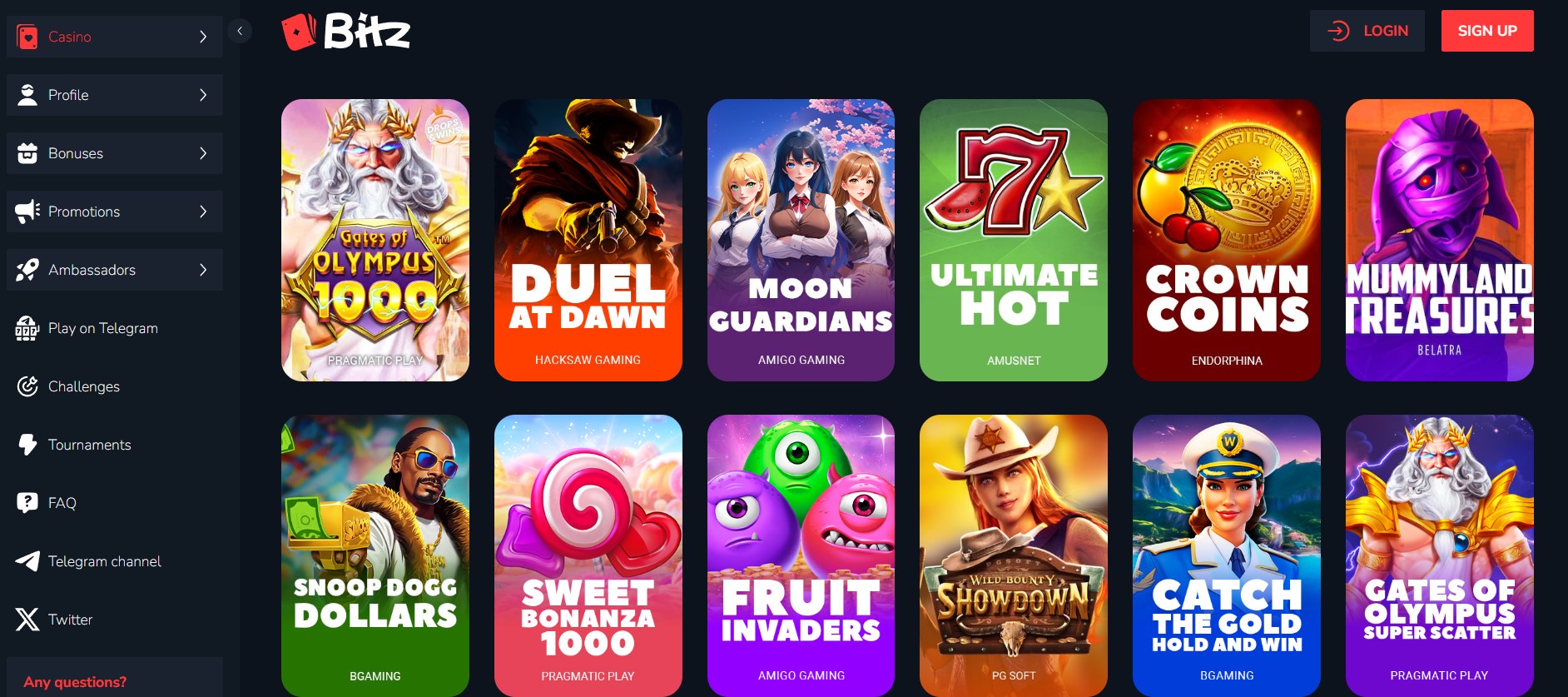Launch the Snoop Dogg Dollars game

(x=375, y=555)
